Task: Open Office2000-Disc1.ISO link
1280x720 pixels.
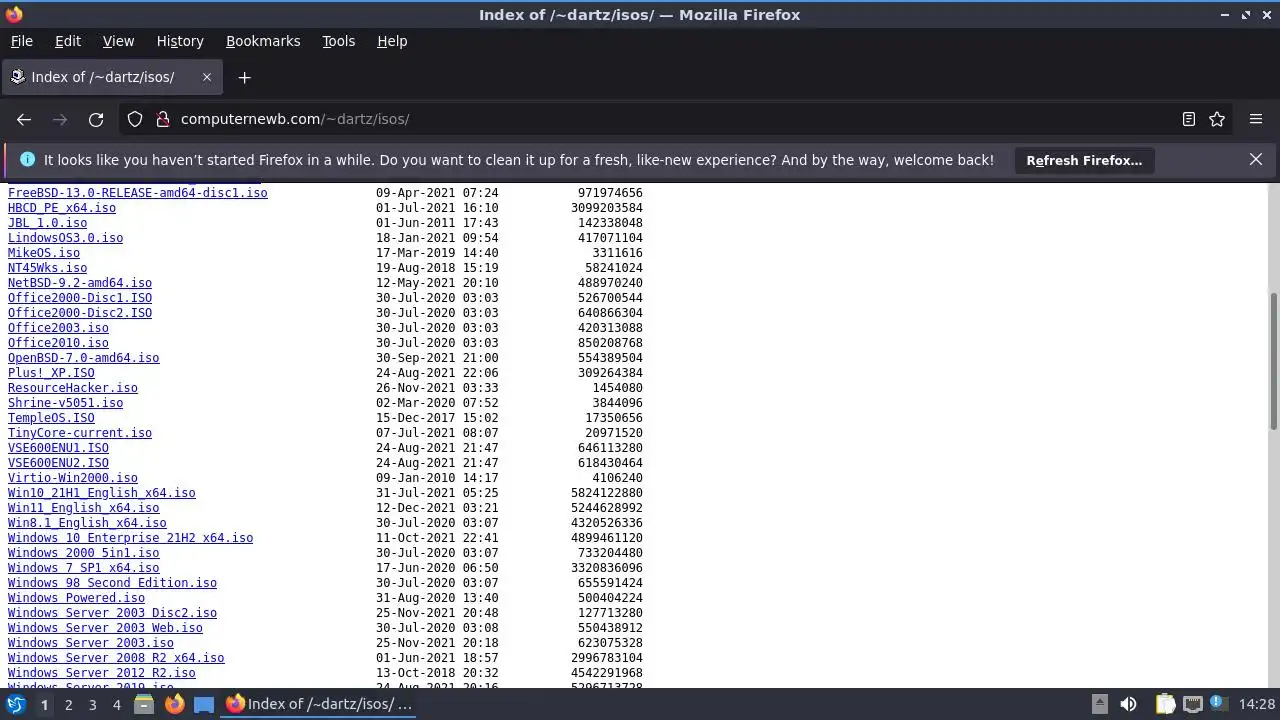Action: (x=80, y=298)
